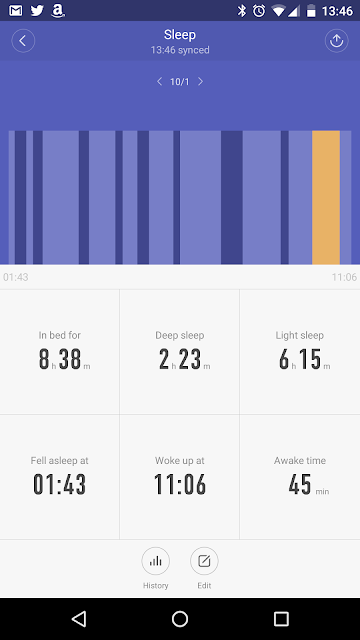Tap the widest dark deep-sleep bar
Screen dimensions: 360x640
click(232, 198)
